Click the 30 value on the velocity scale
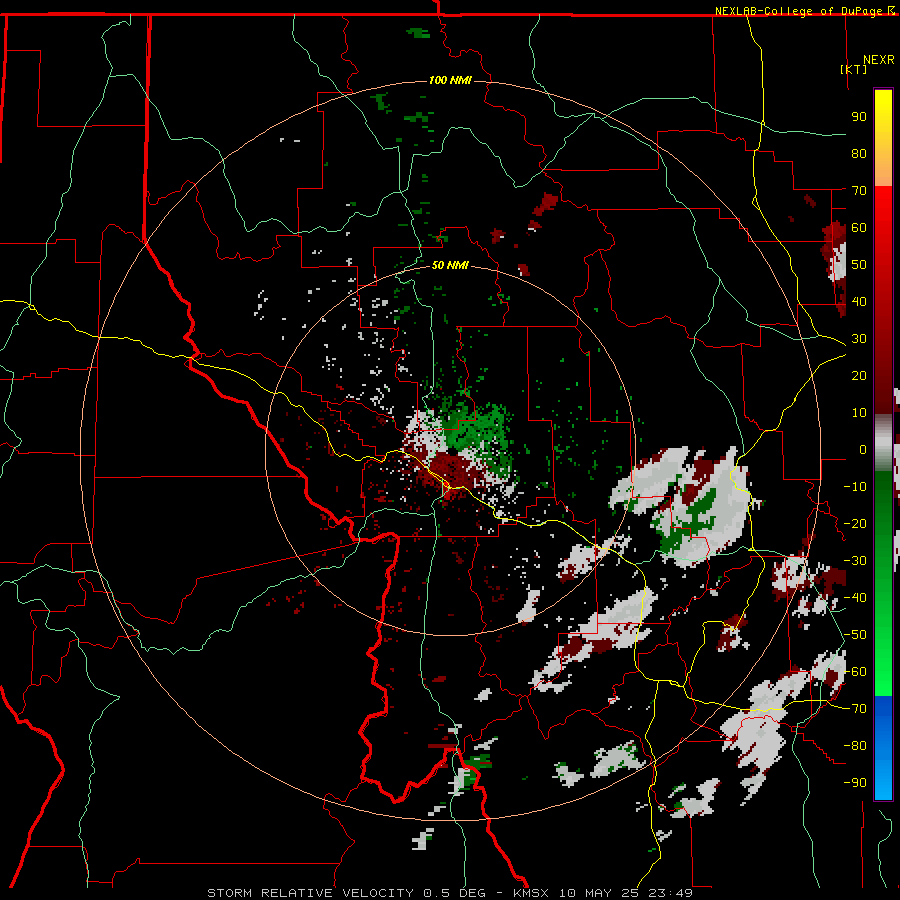This screenshot has width=900, height=900. tap(859, 339)
